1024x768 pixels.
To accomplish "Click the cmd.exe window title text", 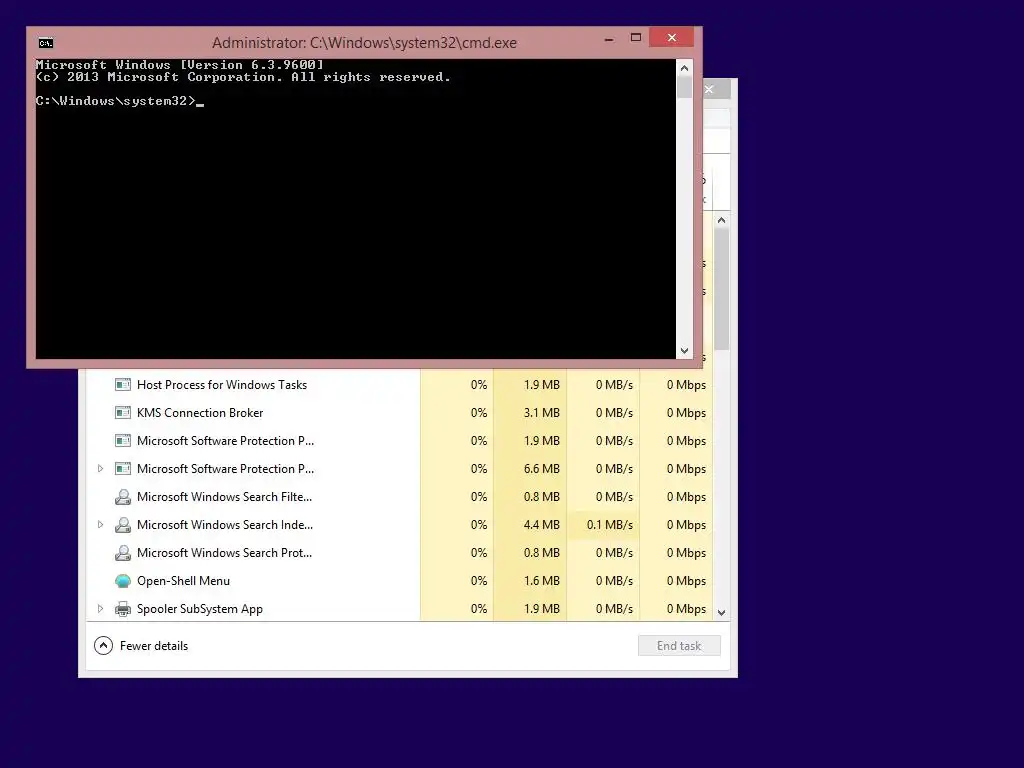I will point(364,43).
